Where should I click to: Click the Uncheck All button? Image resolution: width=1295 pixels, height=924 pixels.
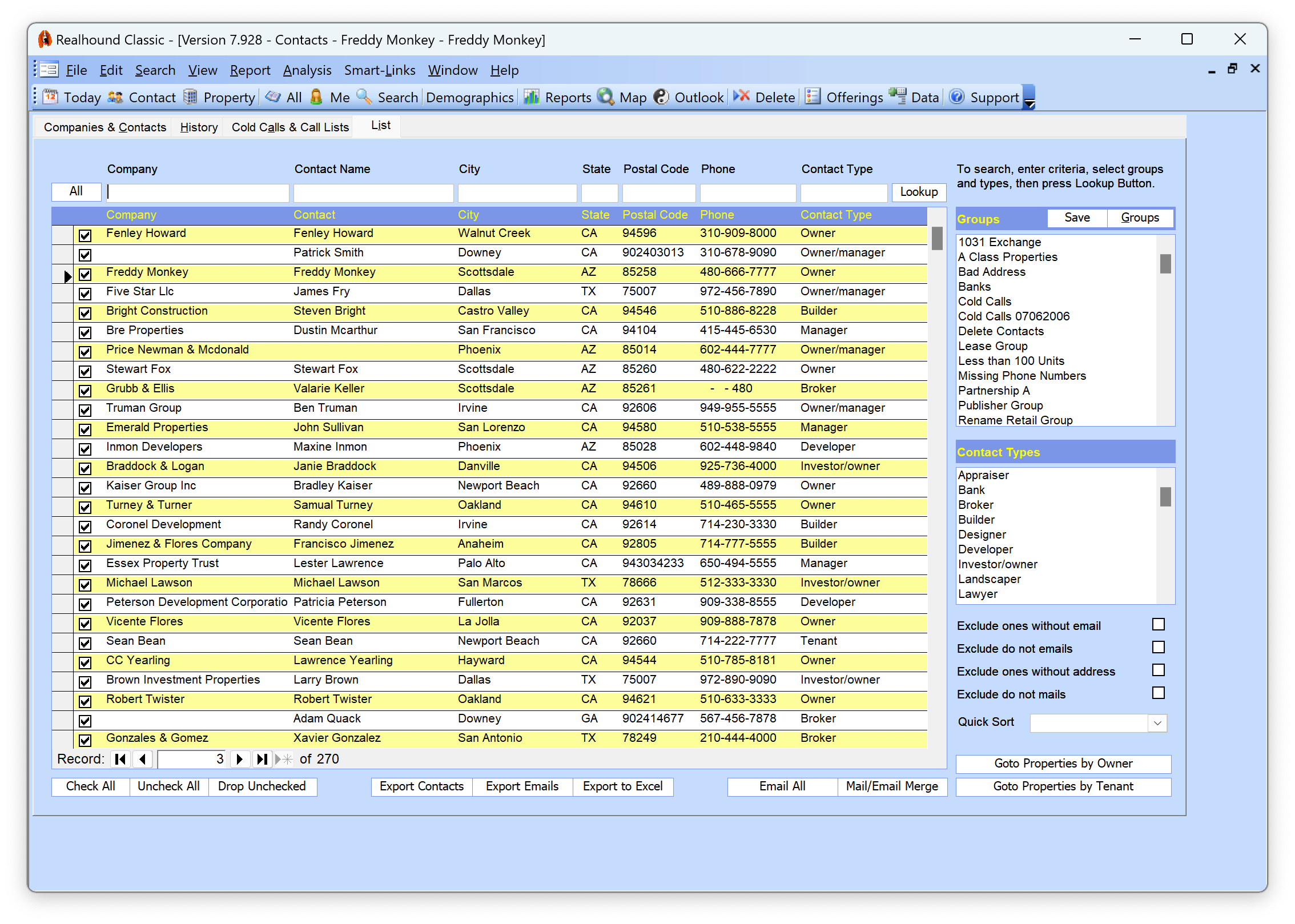tap(168, 787)
